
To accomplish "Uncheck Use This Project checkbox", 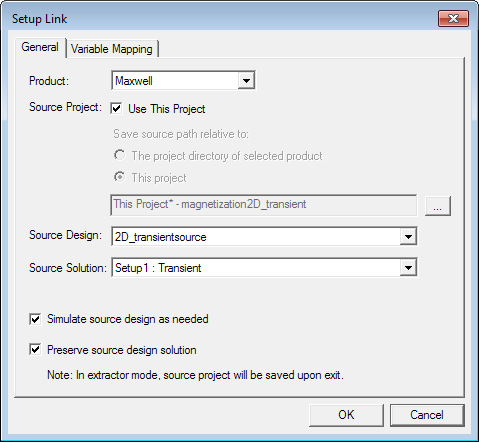I will (x=116, y=109).
